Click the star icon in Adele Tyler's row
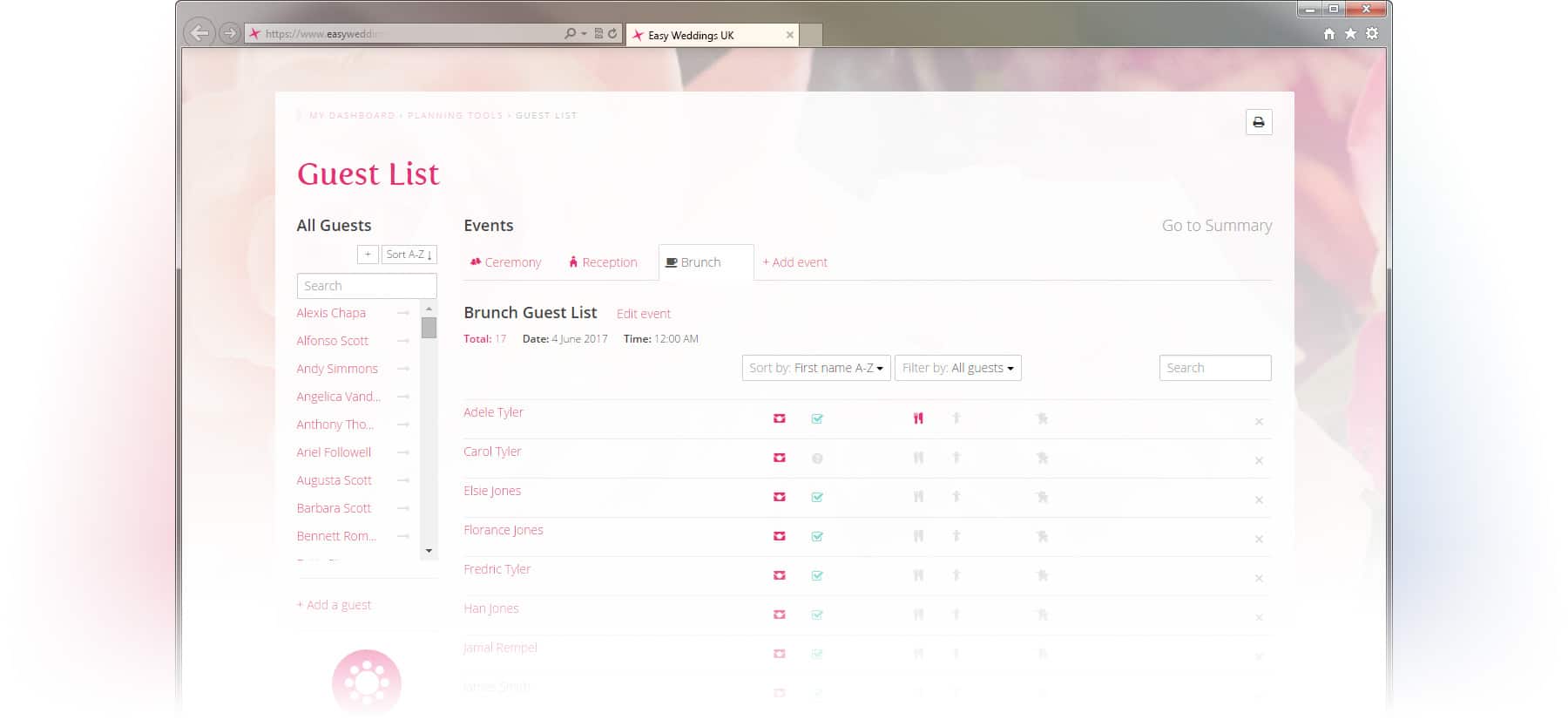 click(x=1042, y=418)
